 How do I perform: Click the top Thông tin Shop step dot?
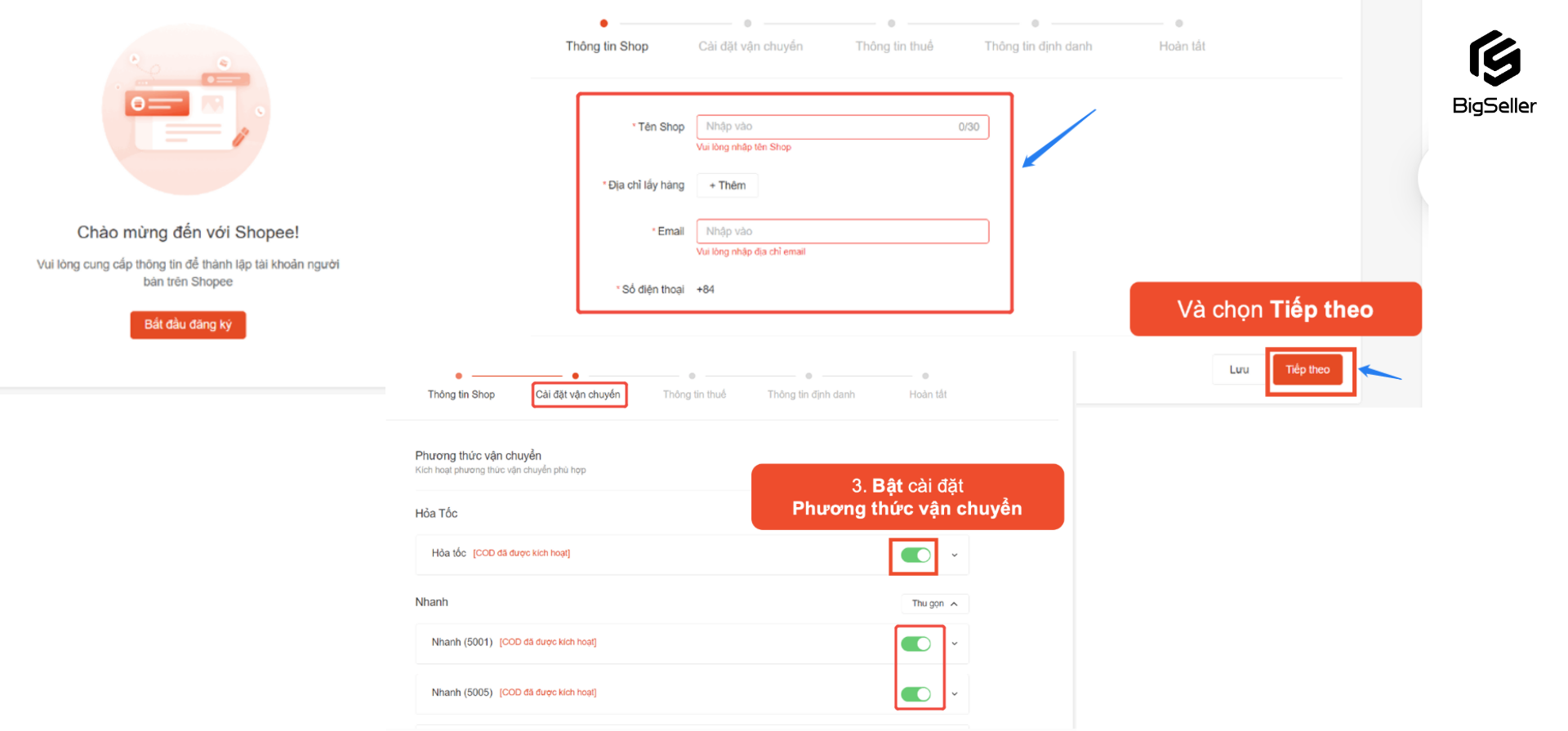pos(604,24)
